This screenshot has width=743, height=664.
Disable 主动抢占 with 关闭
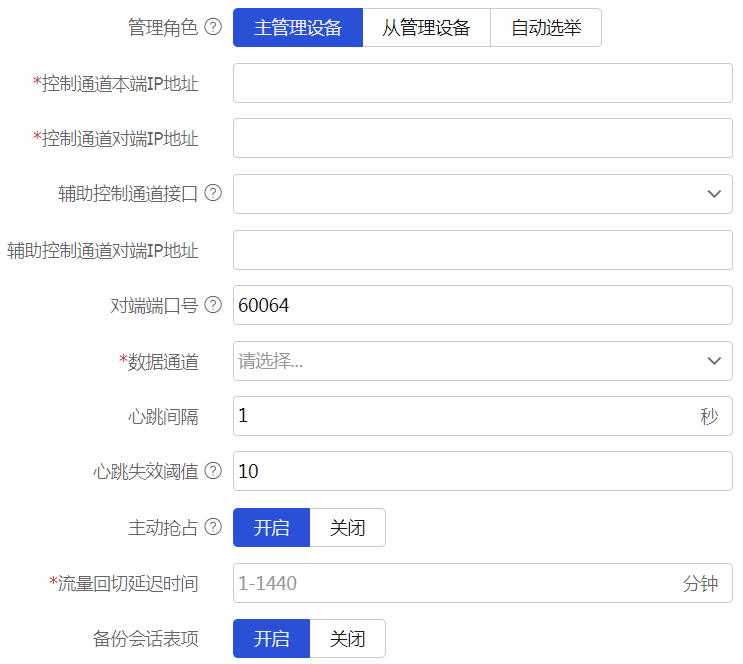pos(347,527)
